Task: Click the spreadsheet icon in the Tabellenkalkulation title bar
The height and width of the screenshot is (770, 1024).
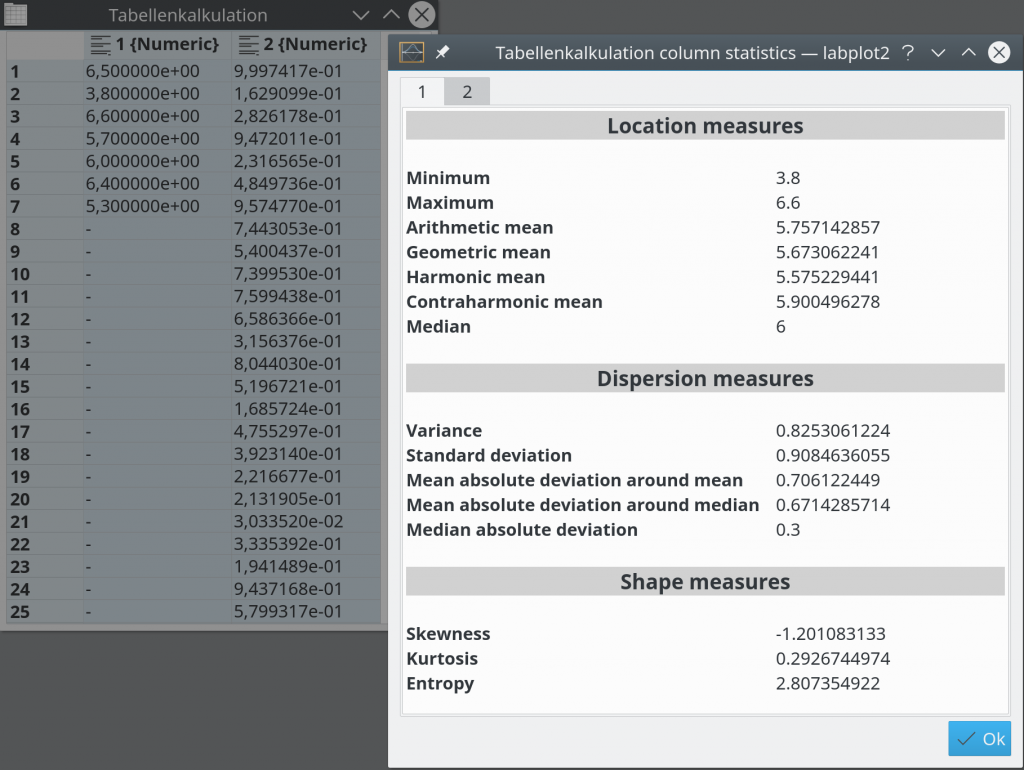Action: tap(14, 14)
